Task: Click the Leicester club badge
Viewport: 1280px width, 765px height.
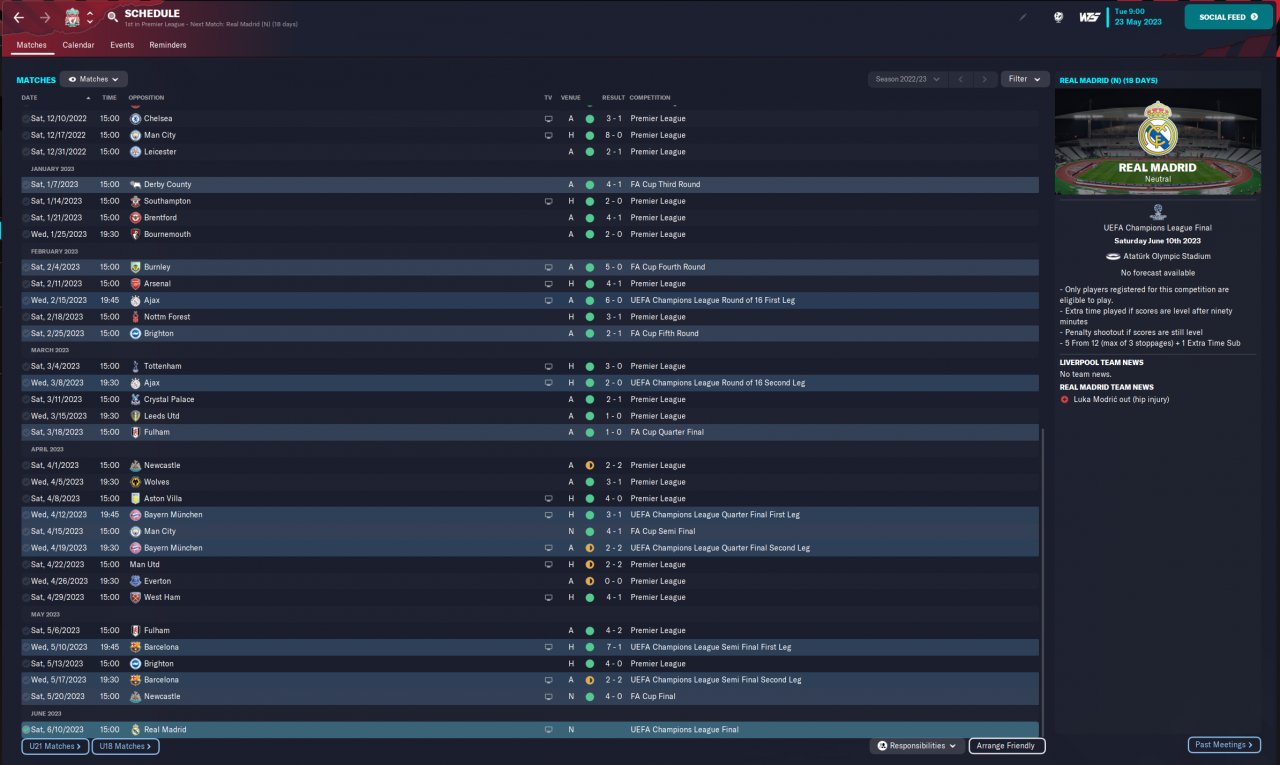Action: coord(135,152)
